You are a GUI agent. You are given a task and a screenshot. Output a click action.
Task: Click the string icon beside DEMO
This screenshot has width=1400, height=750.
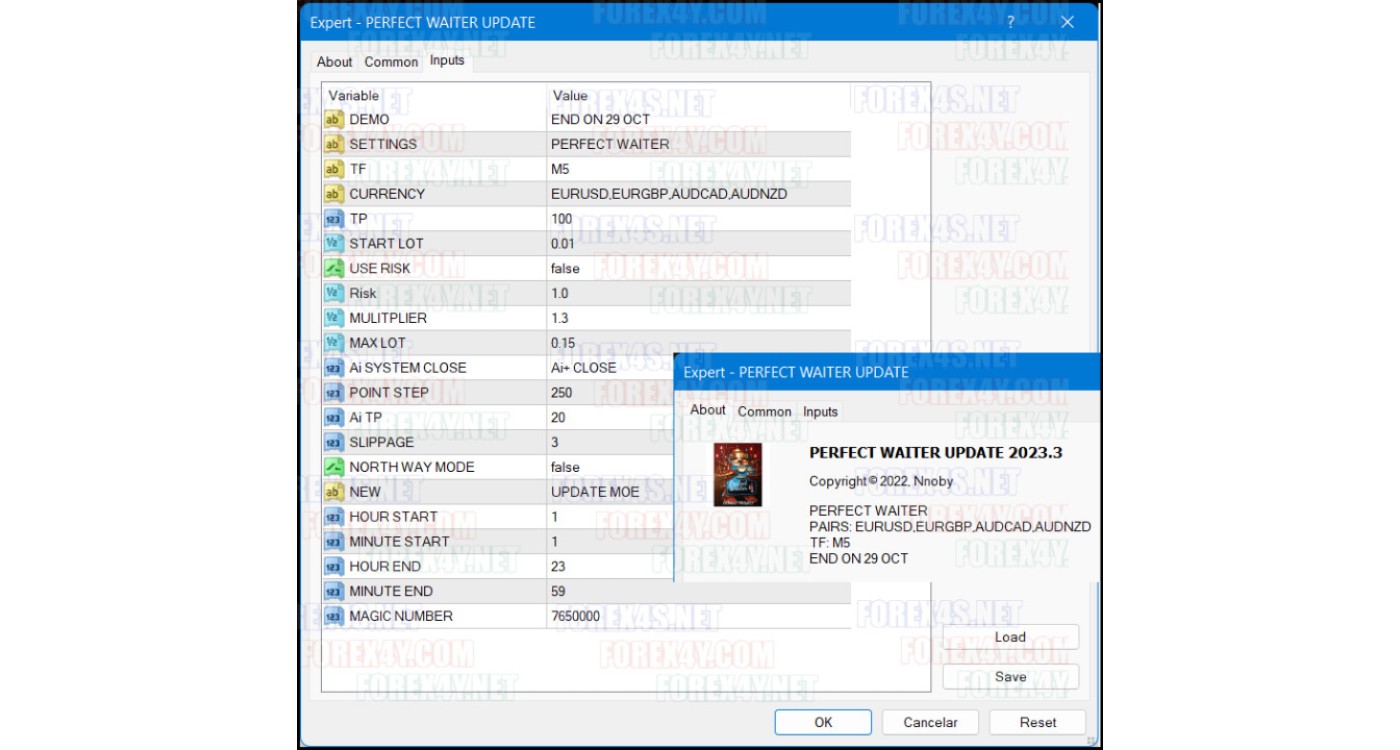[334, 120]
